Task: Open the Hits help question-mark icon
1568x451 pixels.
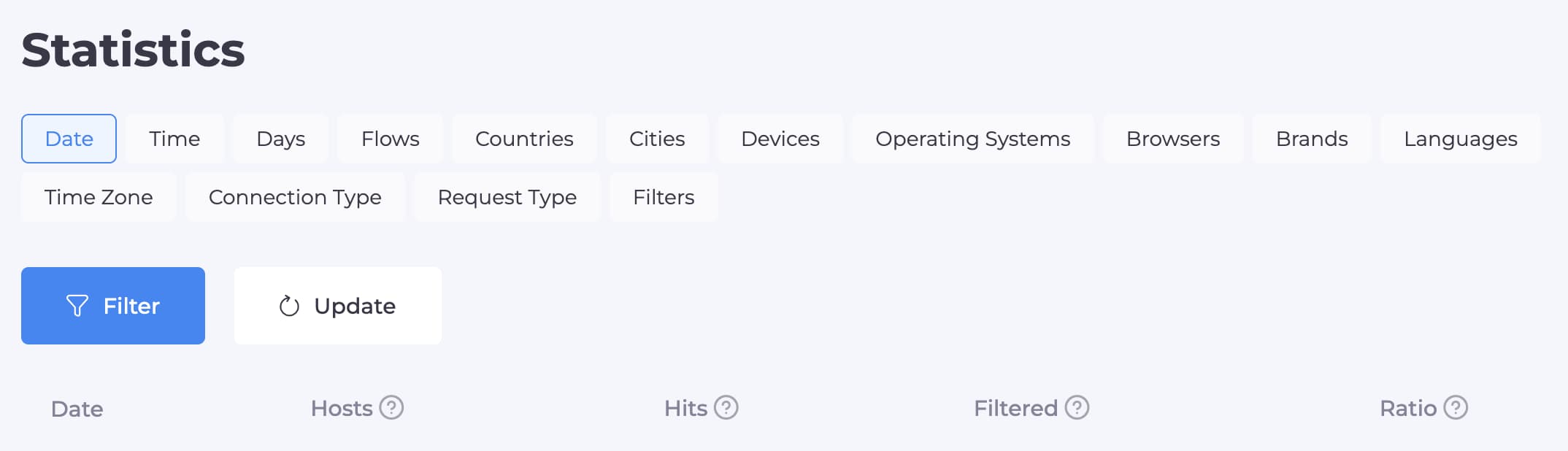Action: 726,407
